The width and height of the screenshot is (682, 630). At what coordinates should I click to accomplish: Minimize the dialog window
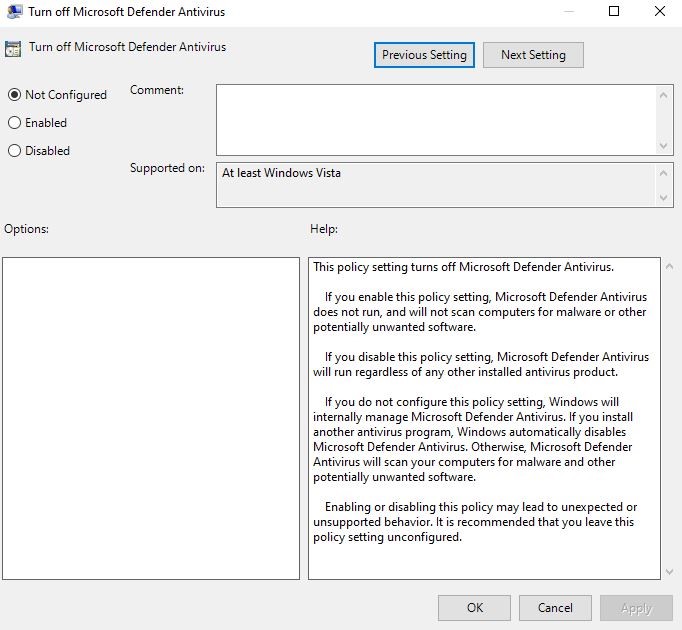point(568,11)
